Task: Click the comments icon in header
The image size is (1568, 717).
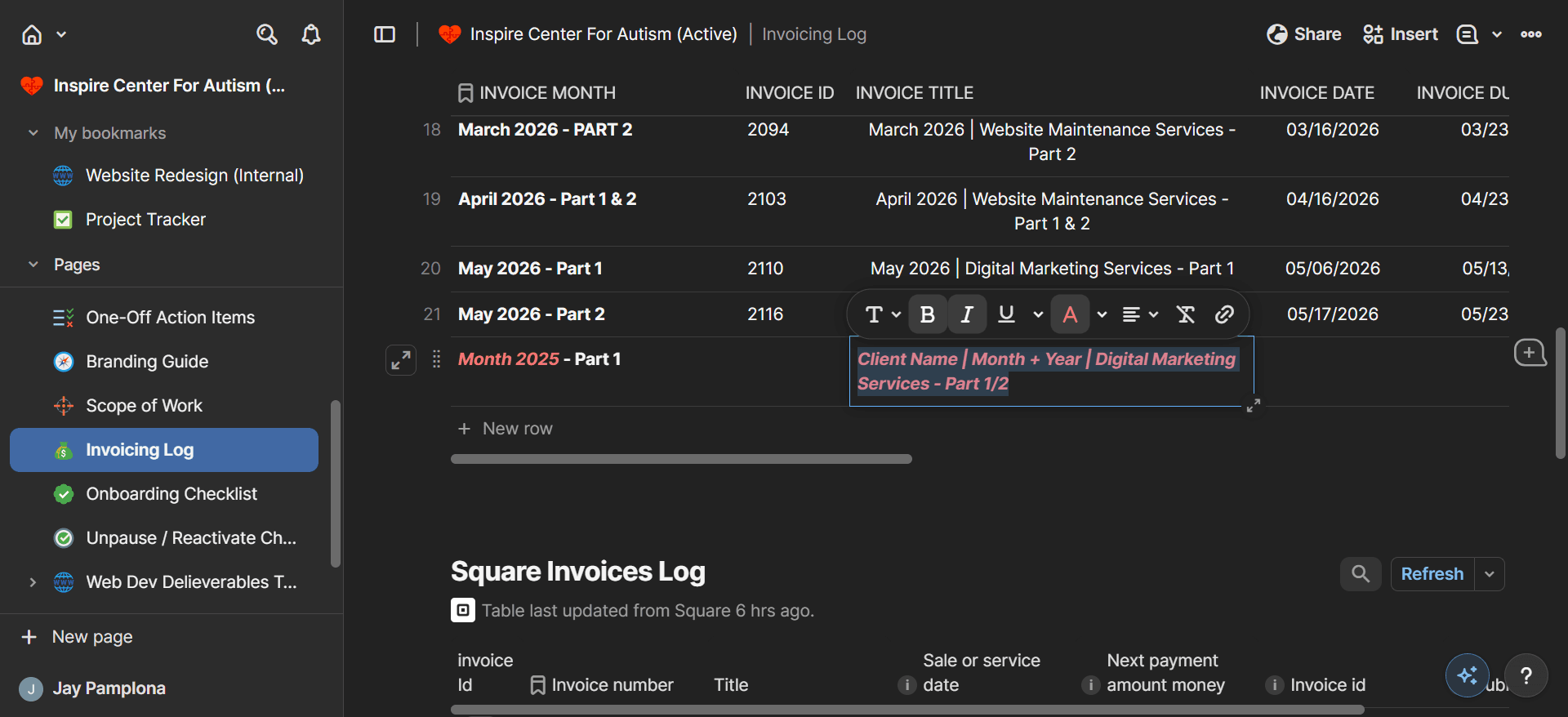Action: pos(1468,34)
